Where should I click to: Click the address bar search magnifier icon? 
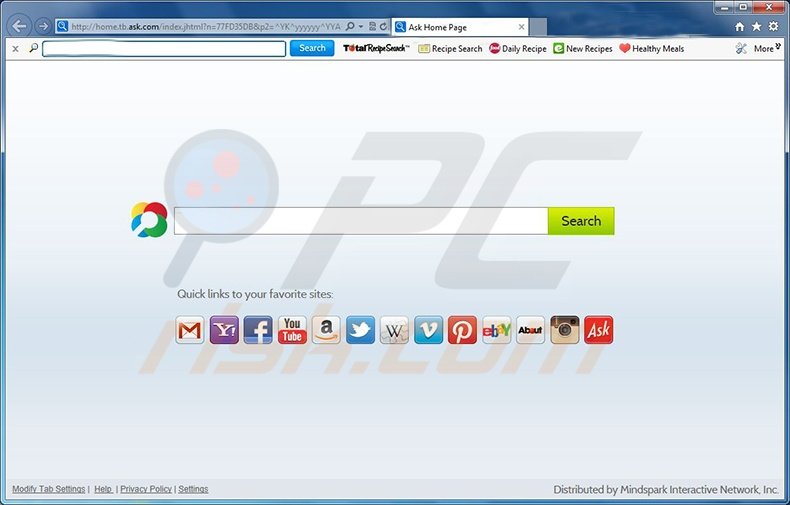pyautogui.click(x=350, y=26)
